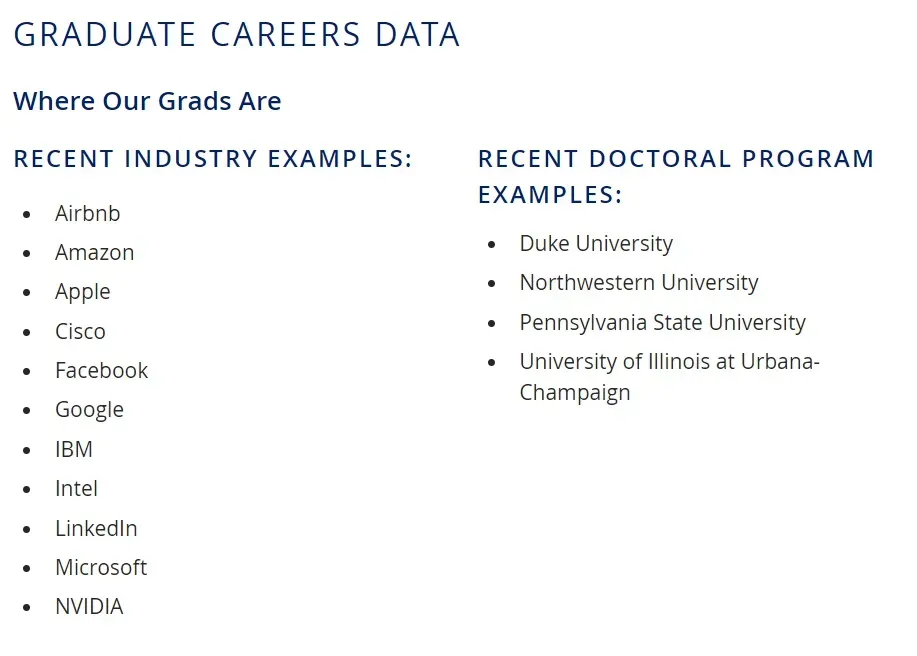The height and width of the screenshot is (656, 917).
Task: Click Duke University in doctoral programs
Action: 596,244
